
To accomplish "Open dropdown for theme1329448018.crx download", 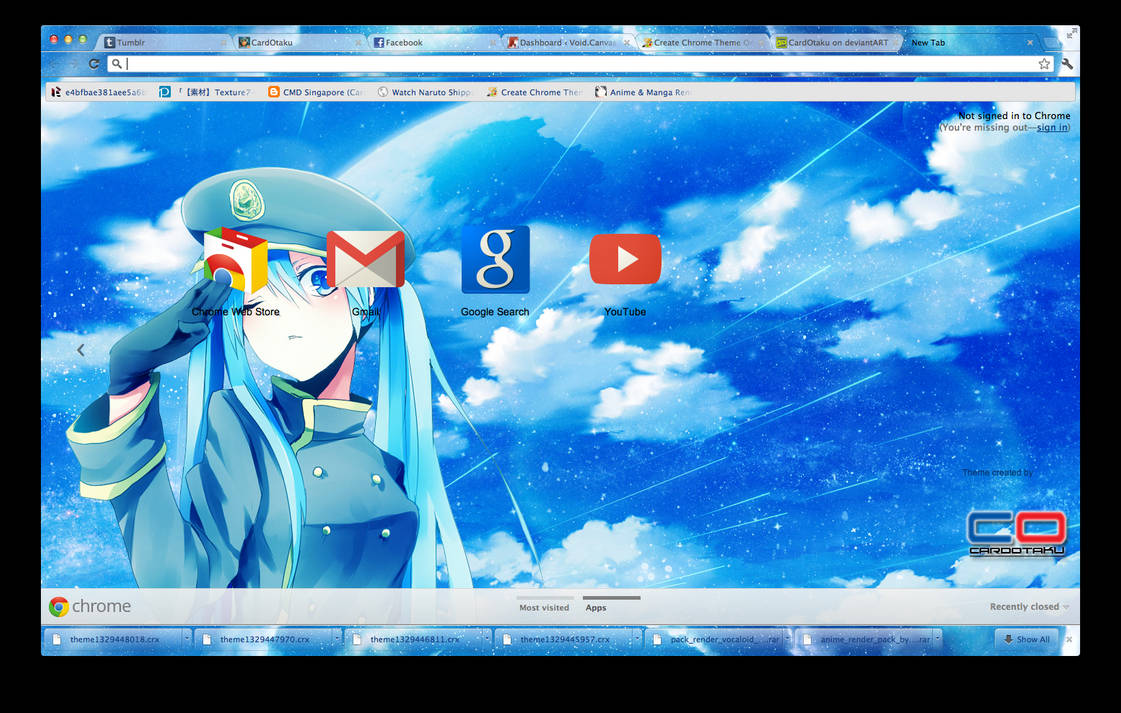I will pyautogui.click(x=187, y=639).
